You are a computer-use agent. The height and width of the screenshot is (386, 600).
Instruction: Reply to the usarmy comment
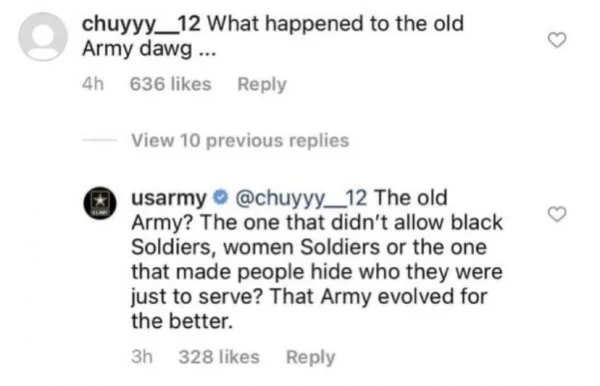click(x=310, y=357)
